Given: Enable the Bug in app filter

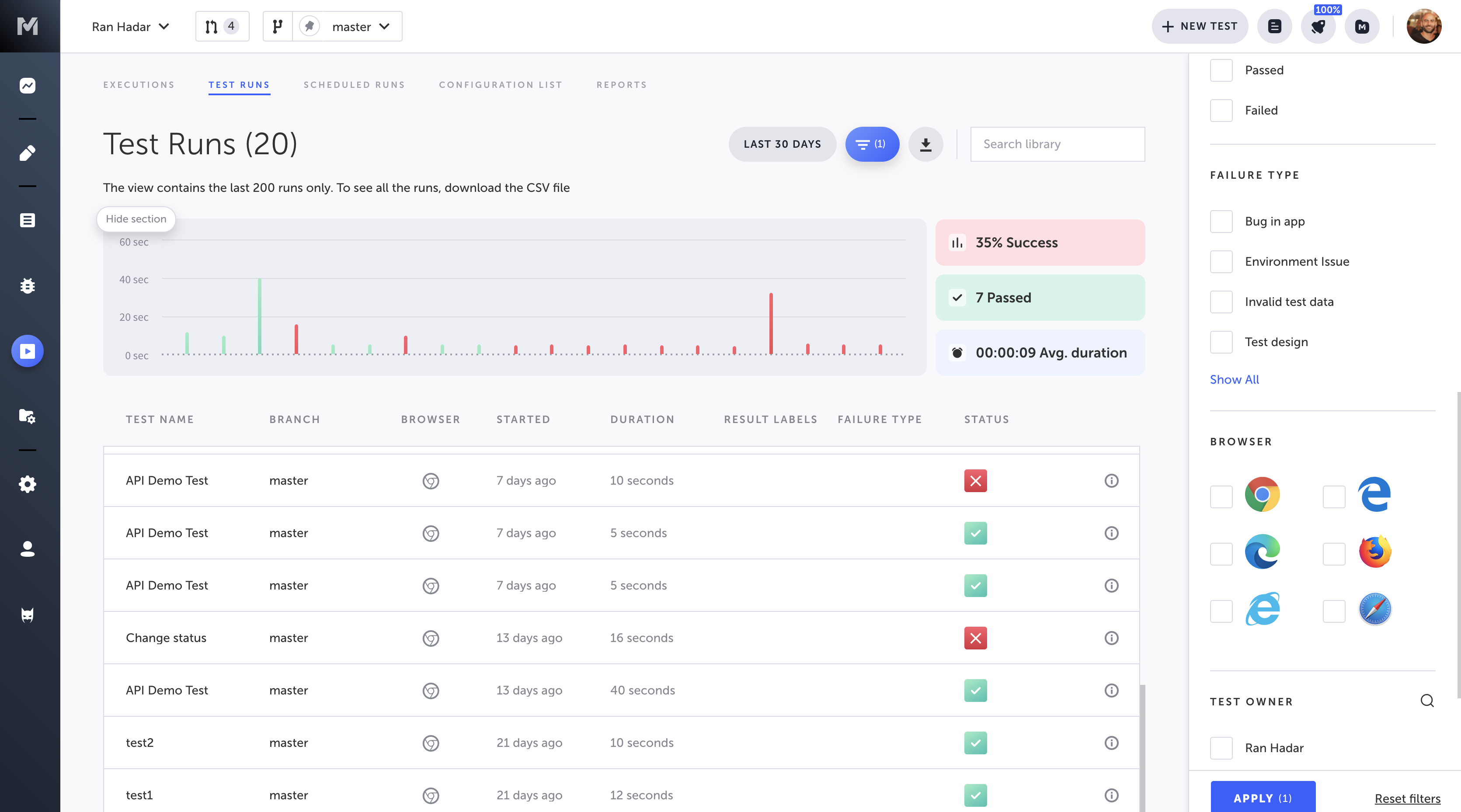Looking at the screenshot, I should [1221, 222].
